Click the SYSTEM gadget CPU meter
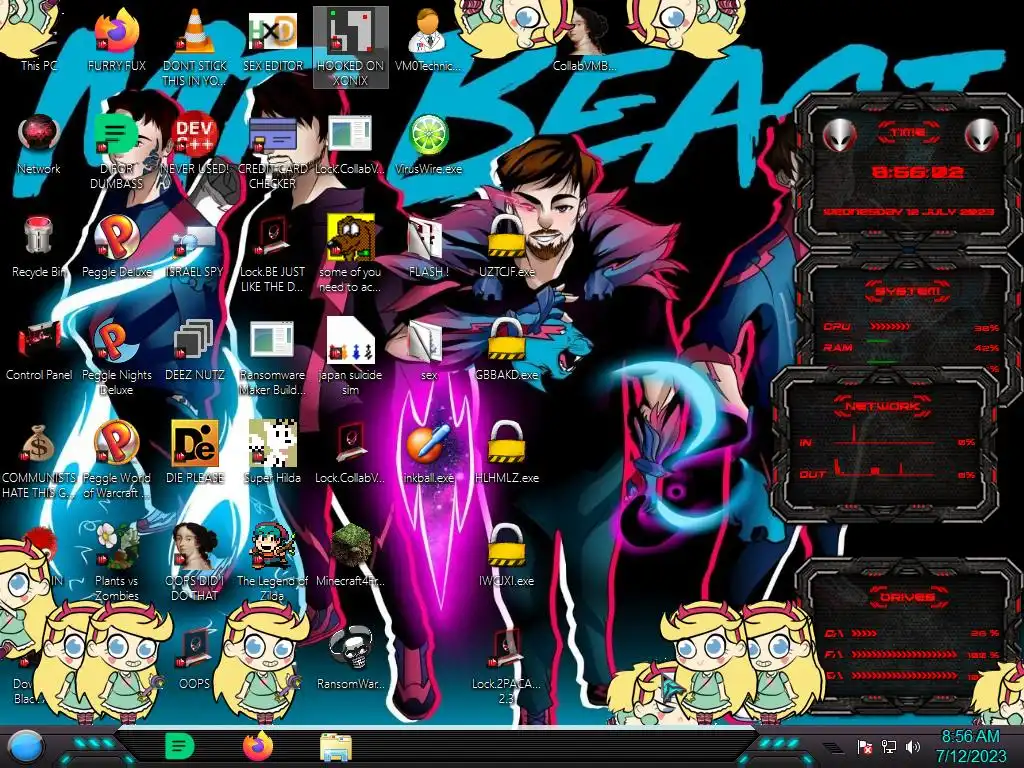The height and width of the screenshot is (768, 1024). 911,327
